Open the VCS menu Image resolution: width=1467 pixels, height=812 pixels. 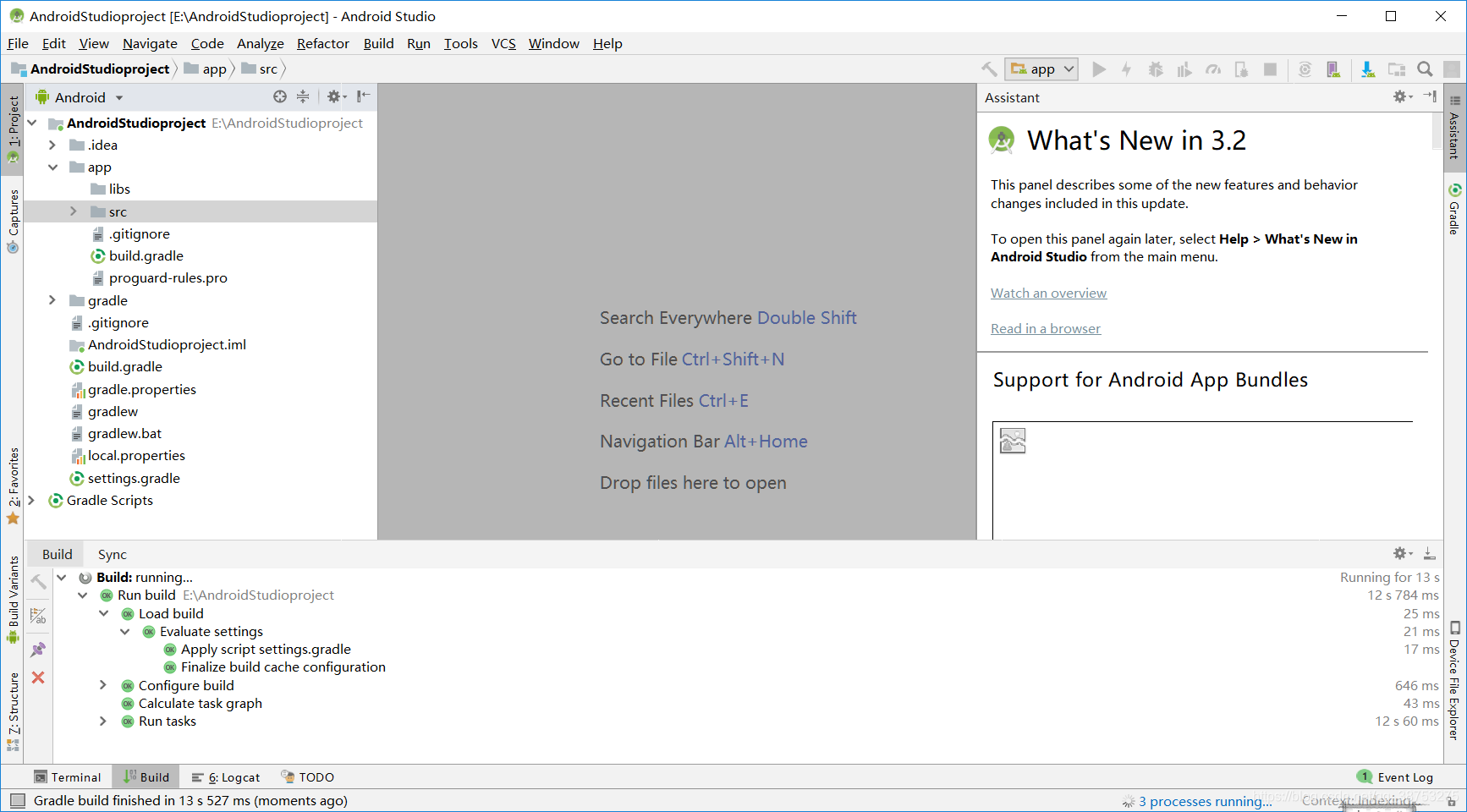coord(503,44)
